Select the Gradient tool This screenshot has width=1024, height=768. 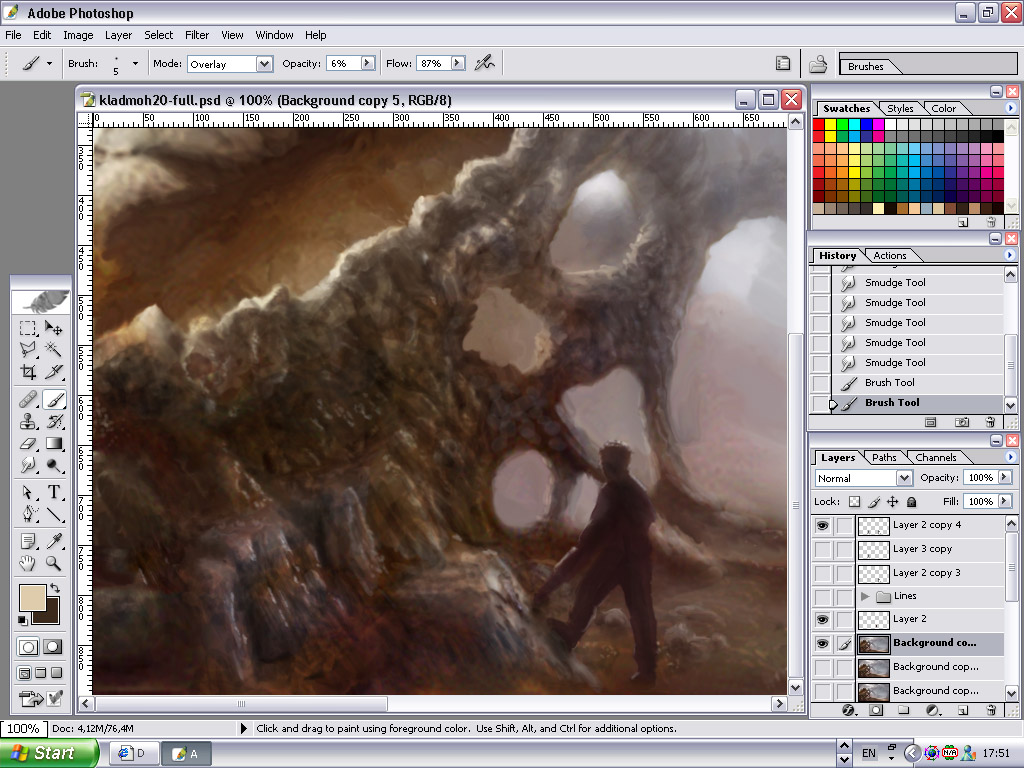[54, 444]
